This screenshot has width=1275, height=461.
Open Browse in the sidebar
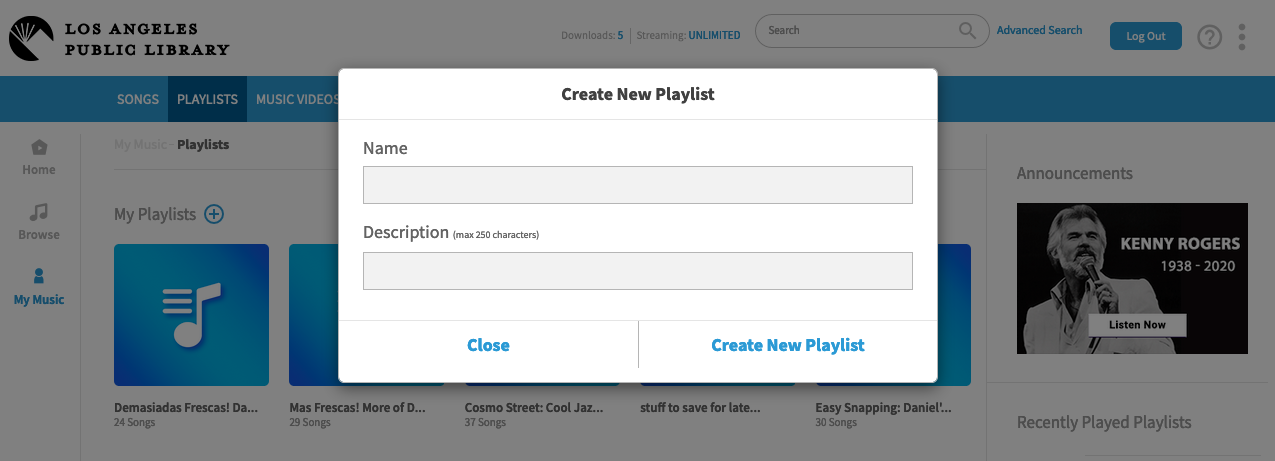[39, 222]
